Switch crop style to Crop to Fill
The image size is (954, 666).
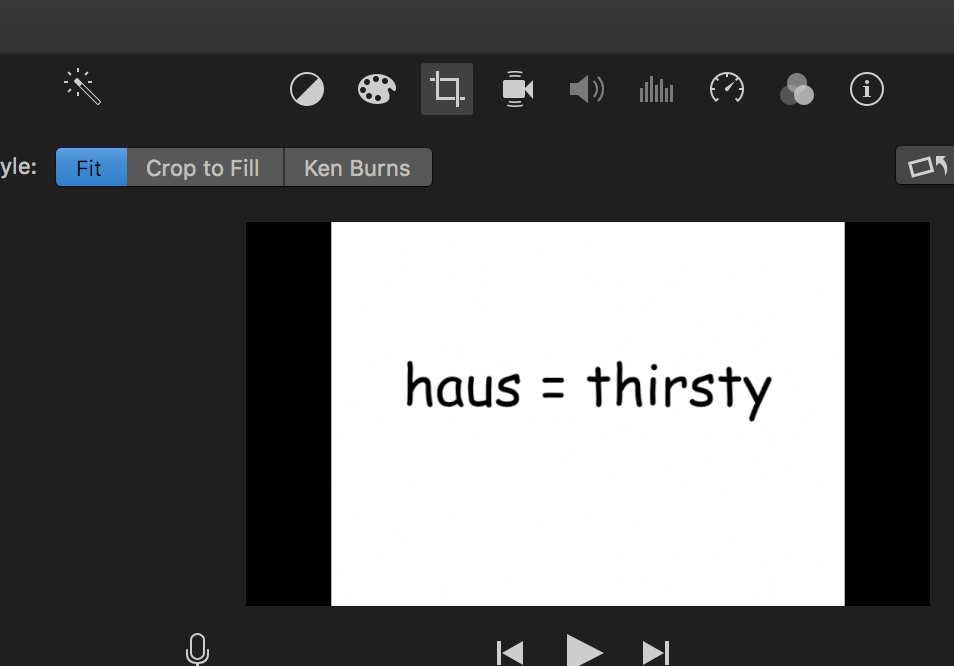pos(203,168)
